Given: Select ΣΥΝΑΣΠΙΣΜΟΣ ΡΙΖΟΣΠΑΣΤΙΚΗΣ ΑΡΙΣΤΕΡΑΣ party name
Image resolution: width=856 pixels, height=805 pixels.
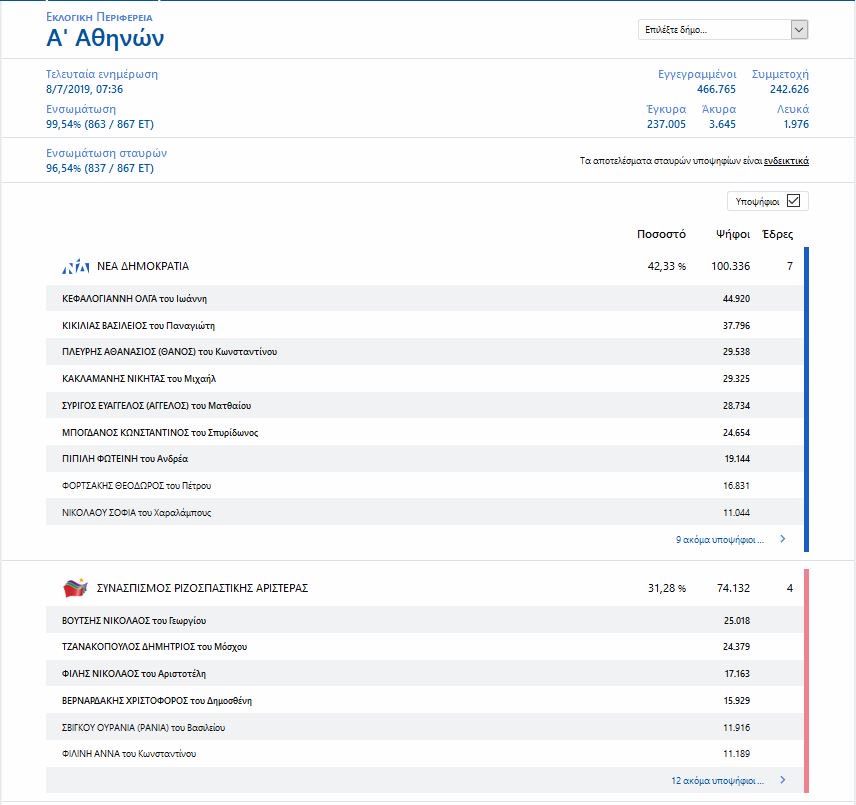Looking at the screenshot, I should pyautogui.click(x=203, y=588).
